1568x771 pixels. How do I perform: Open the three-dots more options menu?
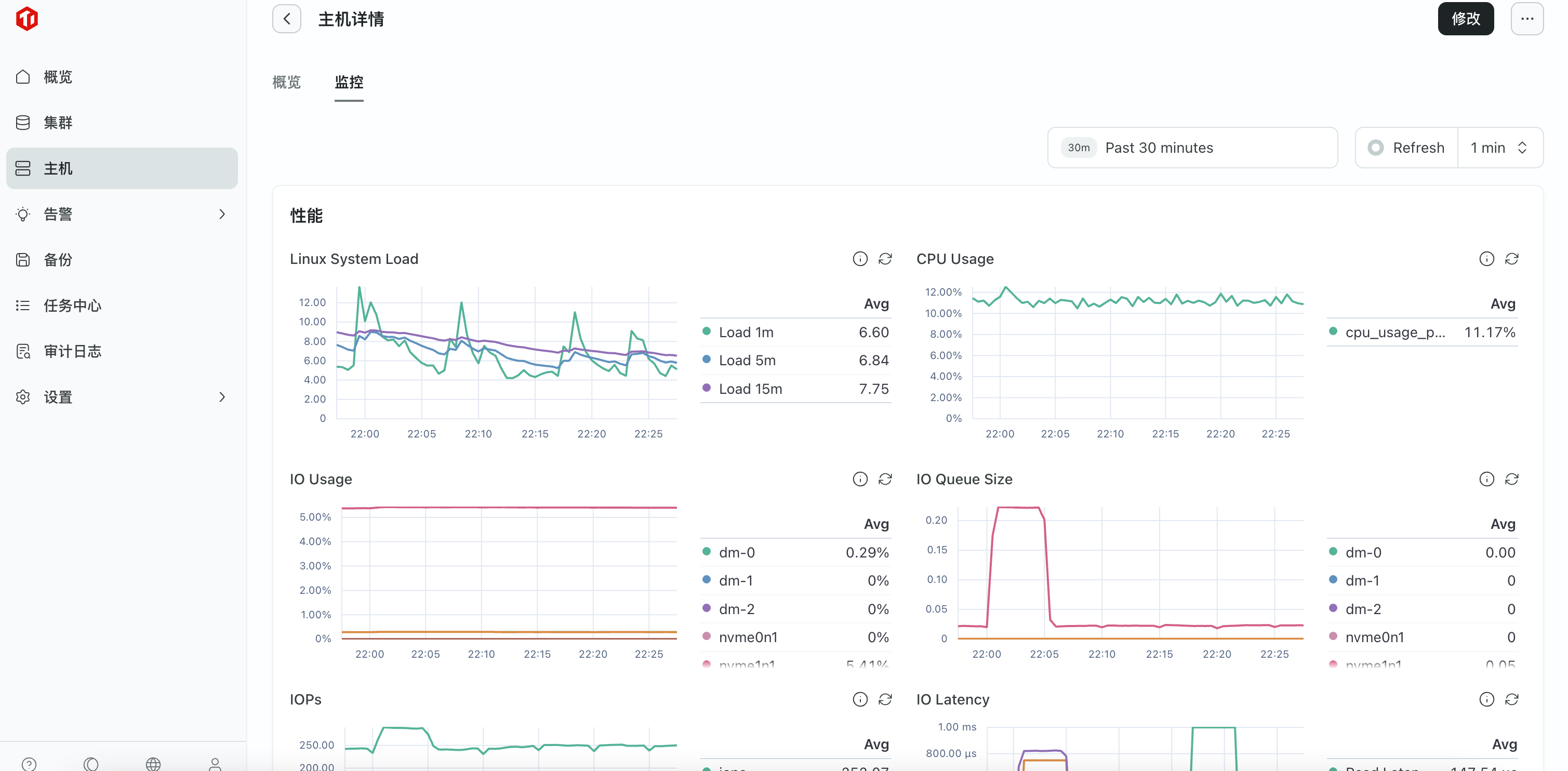[1526, 19]
